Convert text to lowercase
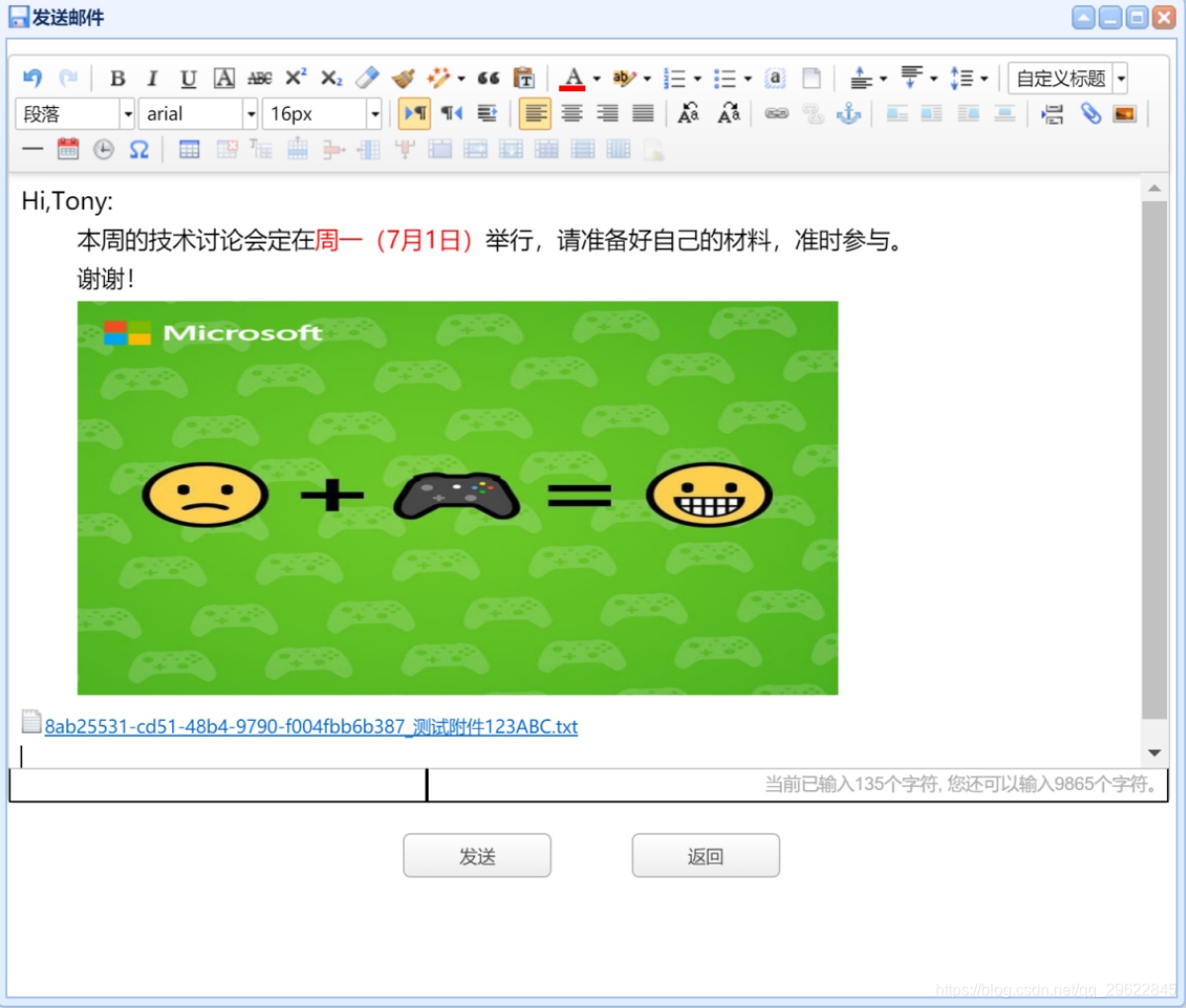1186x1008 pixels. [729, 114]
